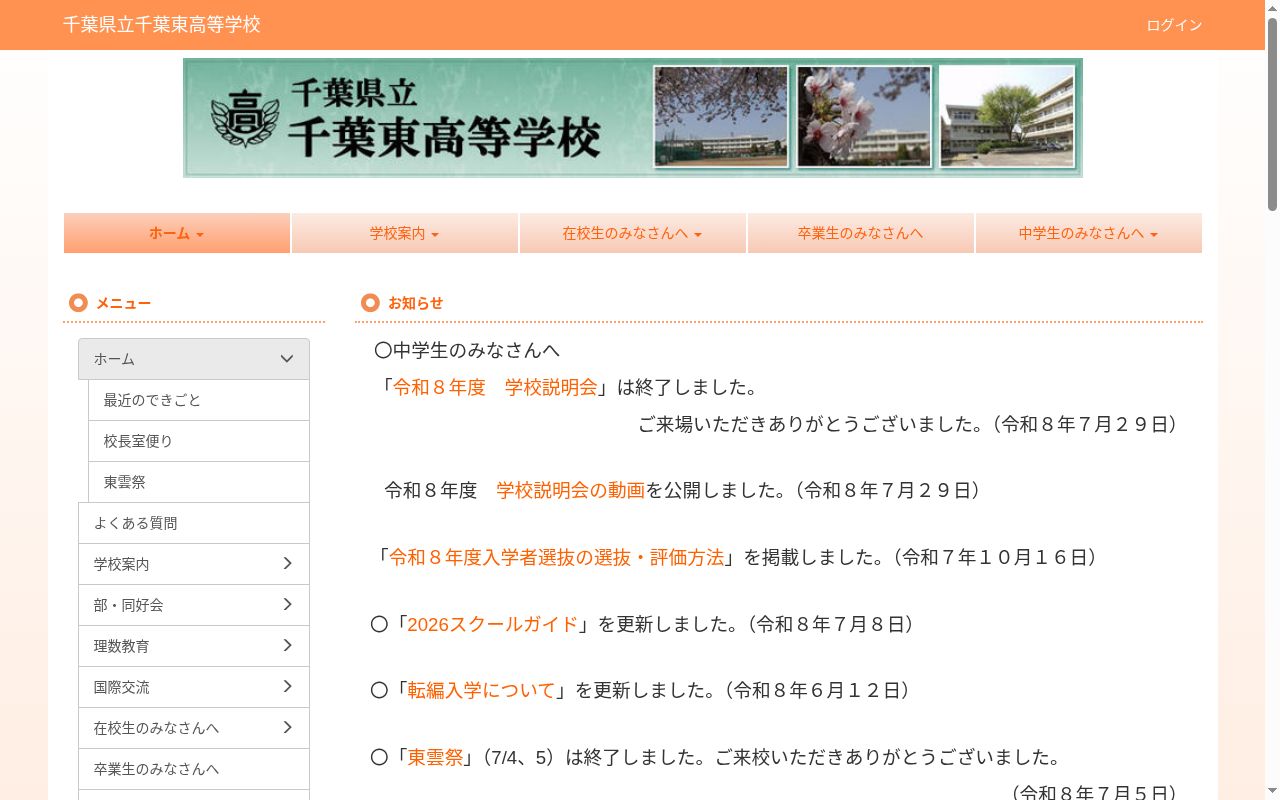Open the 学校説明会の動画 link
Image resolution: width=1280 pixels, height=800 pixels.
click(x=570, y=490)
